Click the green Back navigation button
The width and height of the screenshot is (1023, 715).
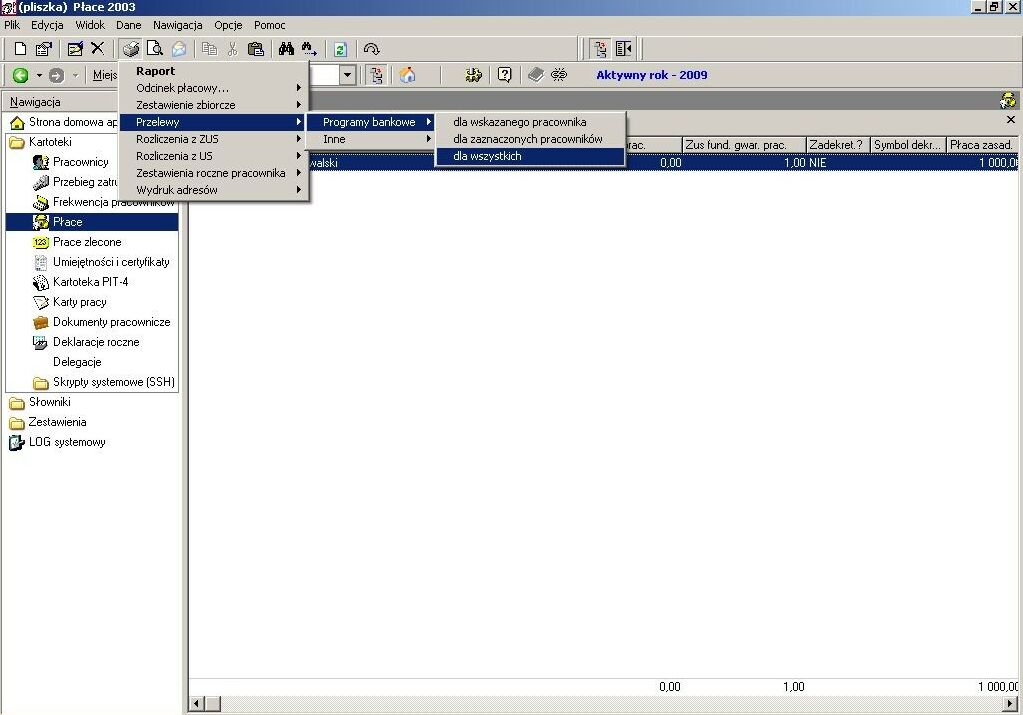pos(21,75)
